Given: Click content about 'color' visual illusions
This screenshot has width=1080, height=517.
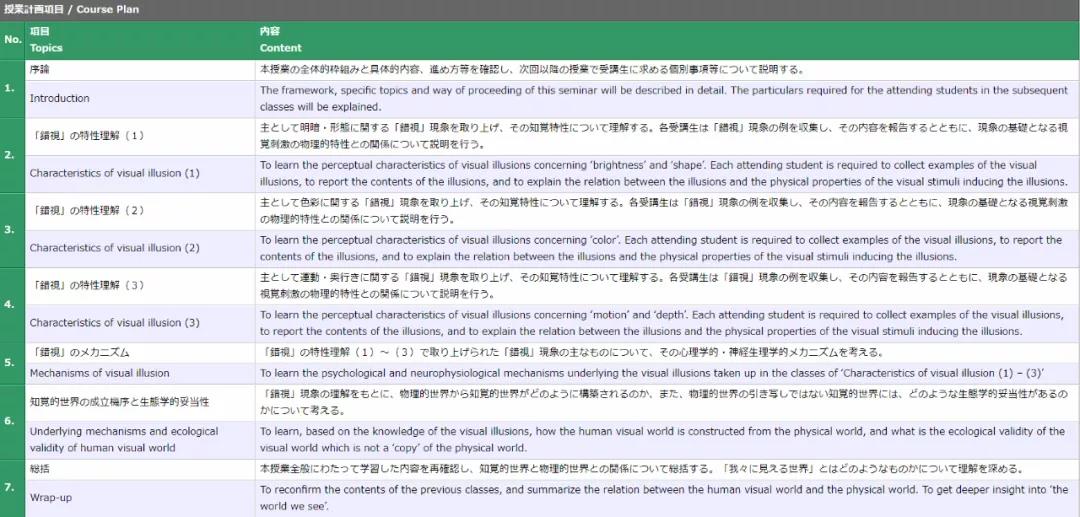Looking at the screenshot, I should point(667,249).
